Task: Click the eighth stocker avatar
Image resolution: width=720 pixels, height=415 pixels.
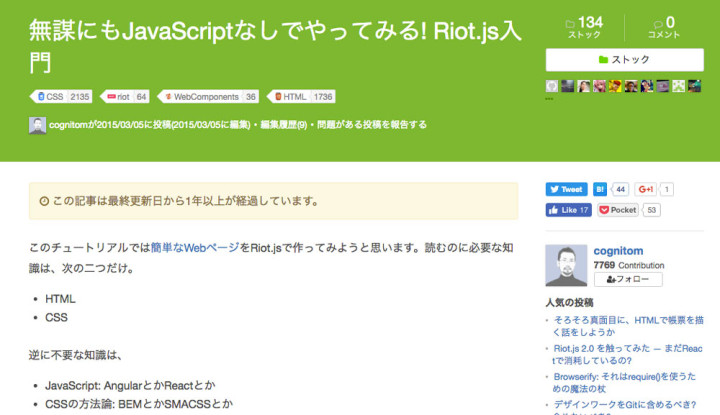Action: 663,86
